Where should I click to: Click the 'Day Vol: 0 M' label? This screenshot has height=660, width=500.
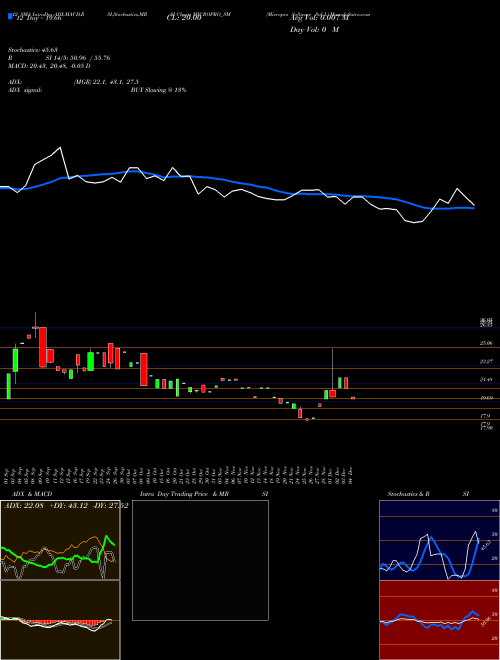pyautogui.click(x=314, y=30)
